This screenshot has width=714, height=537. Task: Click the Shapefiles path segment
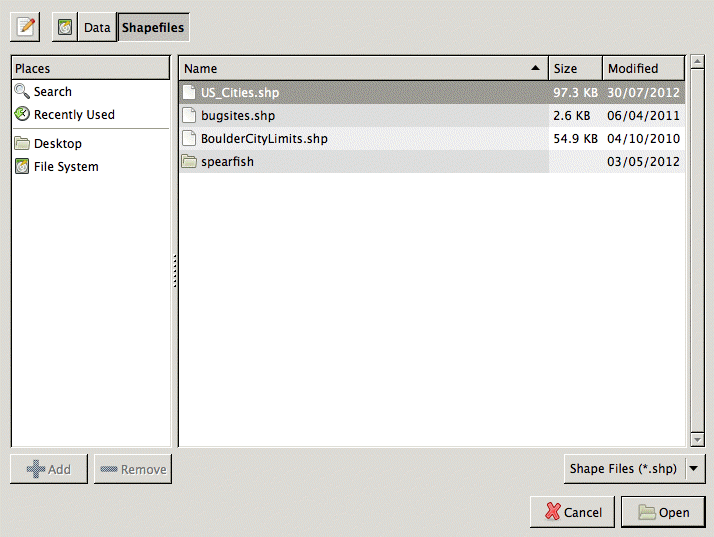point(153,27)
